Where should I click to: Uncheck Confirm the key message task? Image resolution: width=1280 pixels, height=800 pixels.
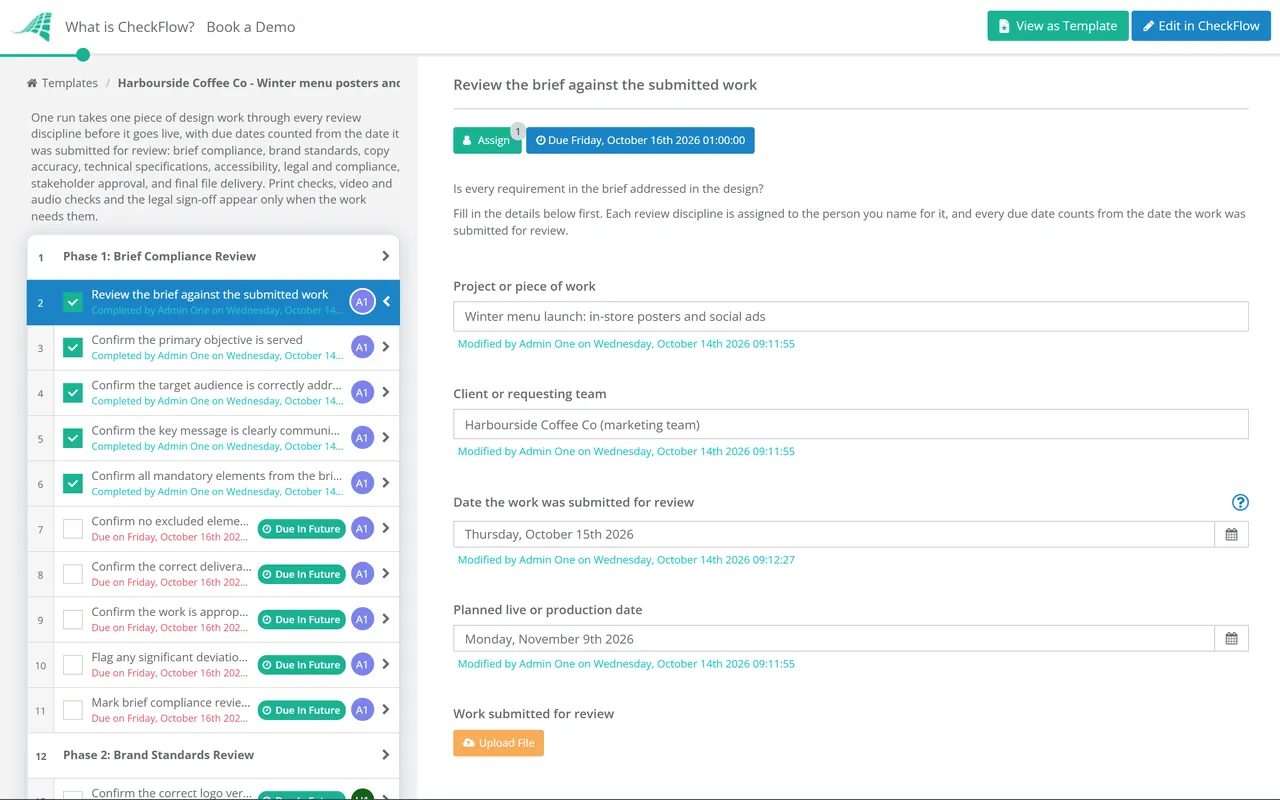(x=73, y=438)
